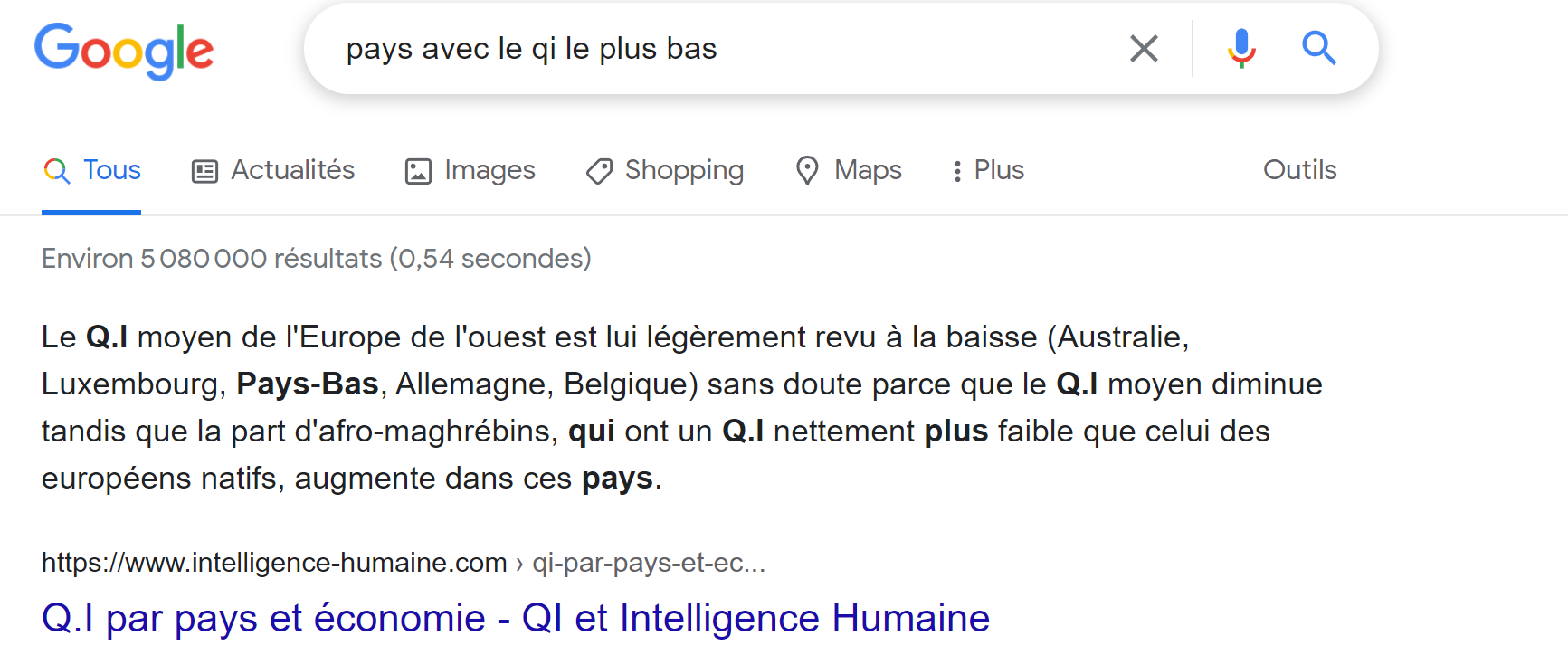This screenshot has width=1568, height=655.
Task: Expand the Plus menu
Action: 988,170
